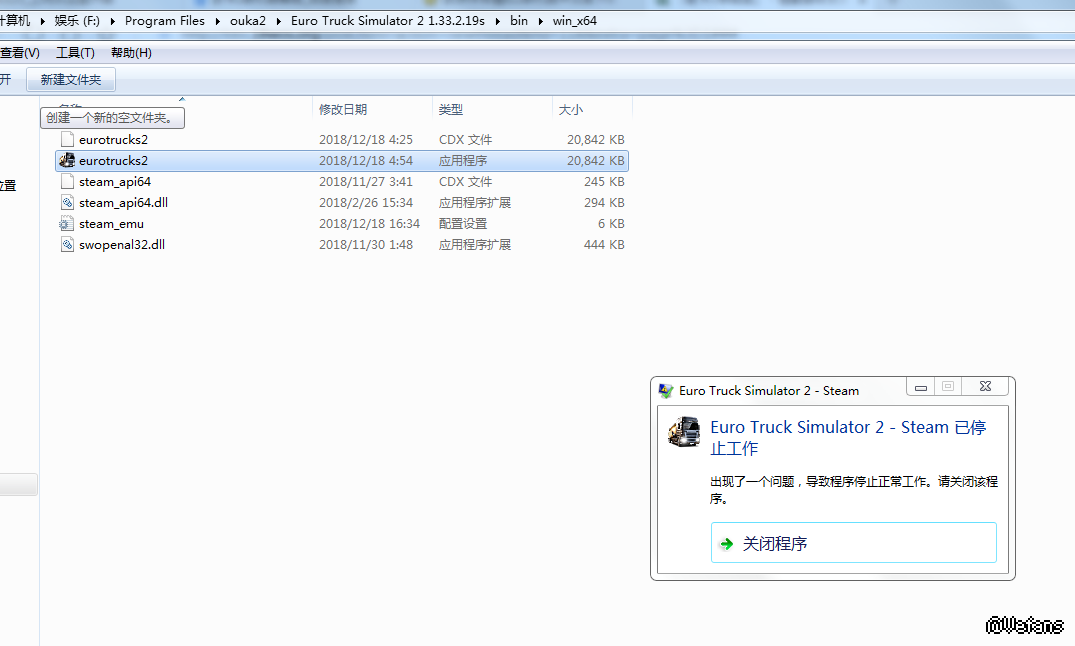The image size is (1075, 646).
Task: Click the swopenal32.dll file icon
Action: (67, 245)
